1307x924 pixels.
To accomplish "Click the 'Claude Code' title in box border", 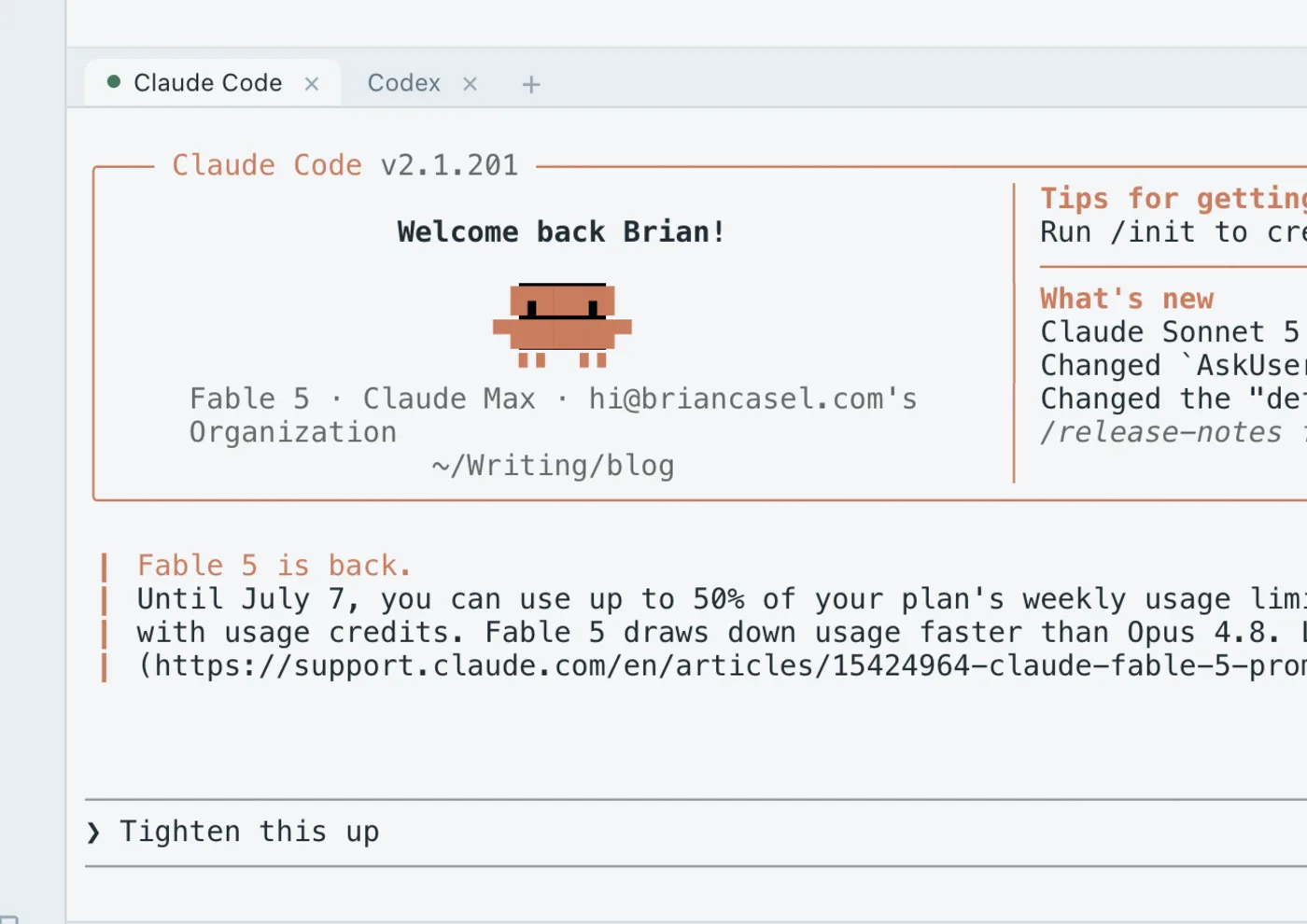I will click(267, 165).
